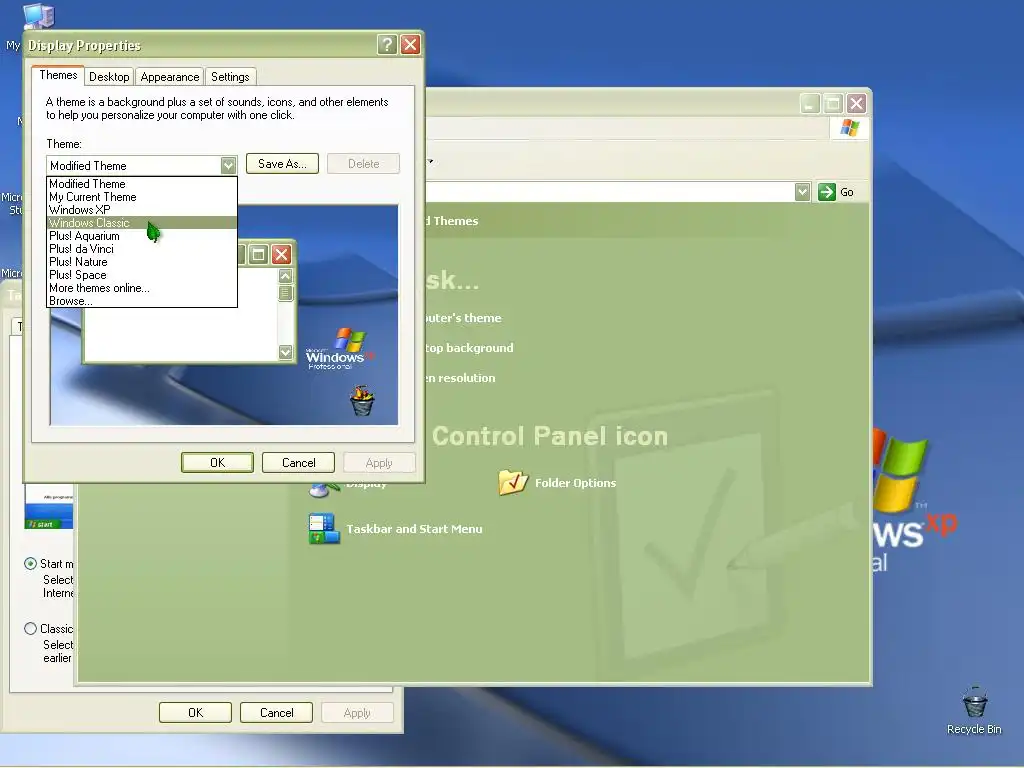Open the Recycle Bin on the desktop

click(974, 711)
